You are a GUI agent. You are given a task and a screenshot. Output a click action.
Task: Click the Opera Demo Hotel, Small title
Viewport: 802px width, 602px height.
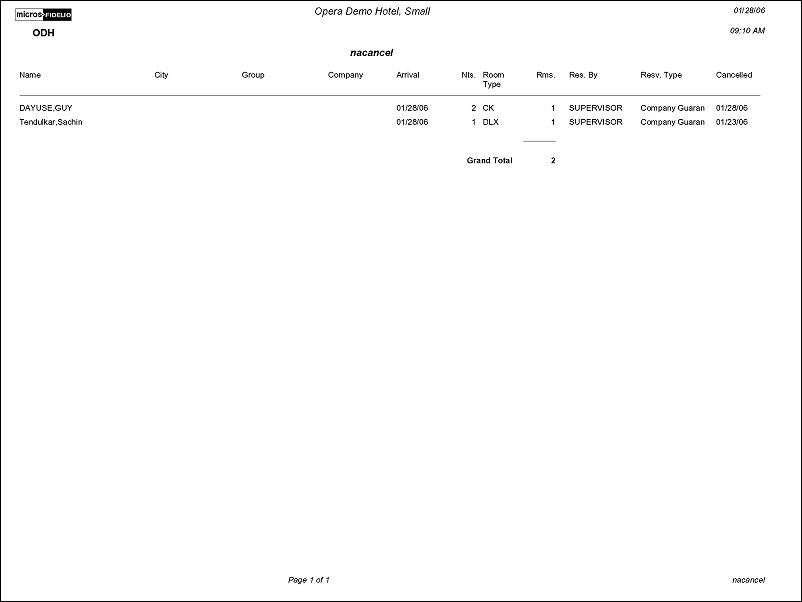(x=372, y=11)
